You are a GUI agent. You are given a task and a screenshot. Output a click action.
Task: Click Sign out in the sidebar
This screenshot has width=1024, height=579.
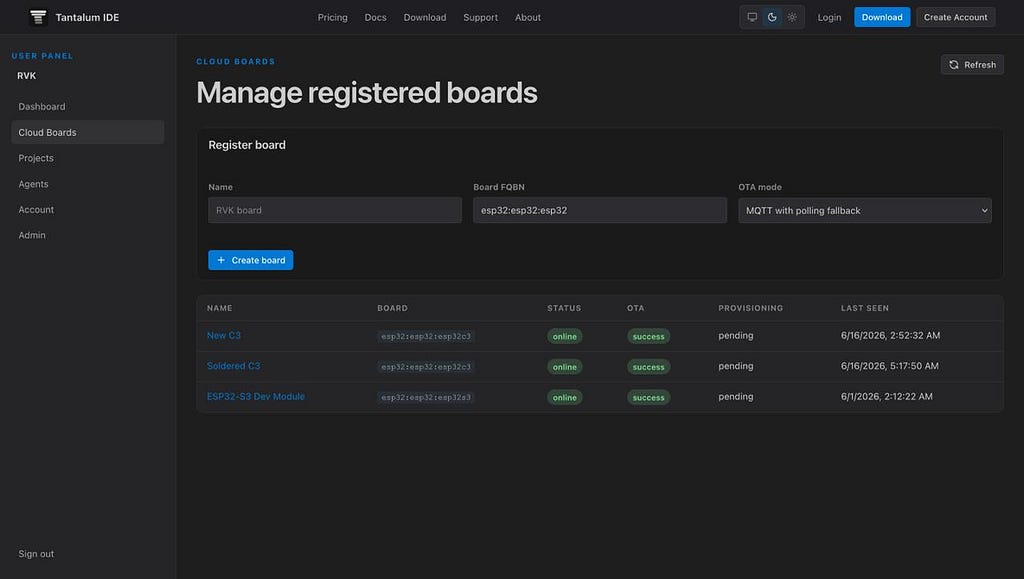pyautogui.click(x=36, y=554)
